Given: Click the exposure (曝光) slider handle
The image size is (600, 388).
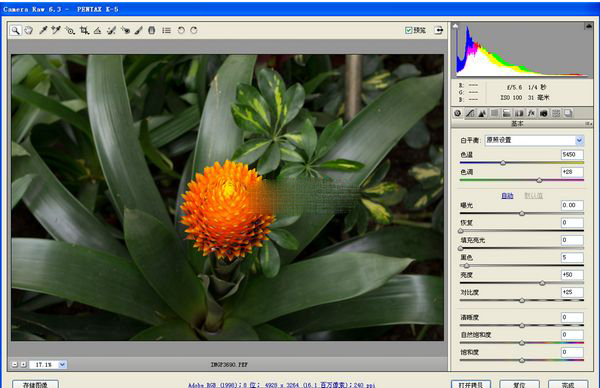Looking at the screenshot, I should pyautogui.click(x=522, y=214).
